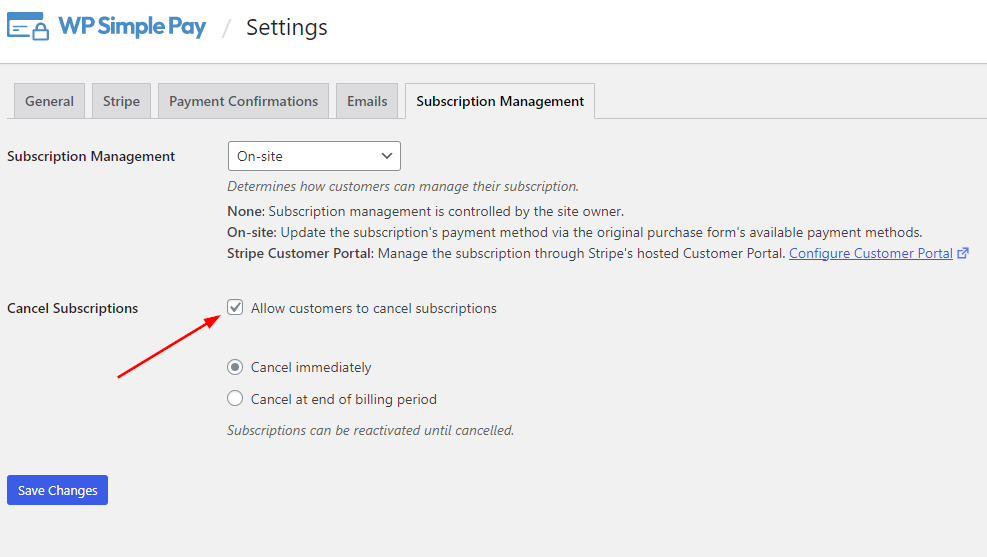Choose the Cancel at end of billing period radio button
The image size is (987, 557).
pos(235,399)
